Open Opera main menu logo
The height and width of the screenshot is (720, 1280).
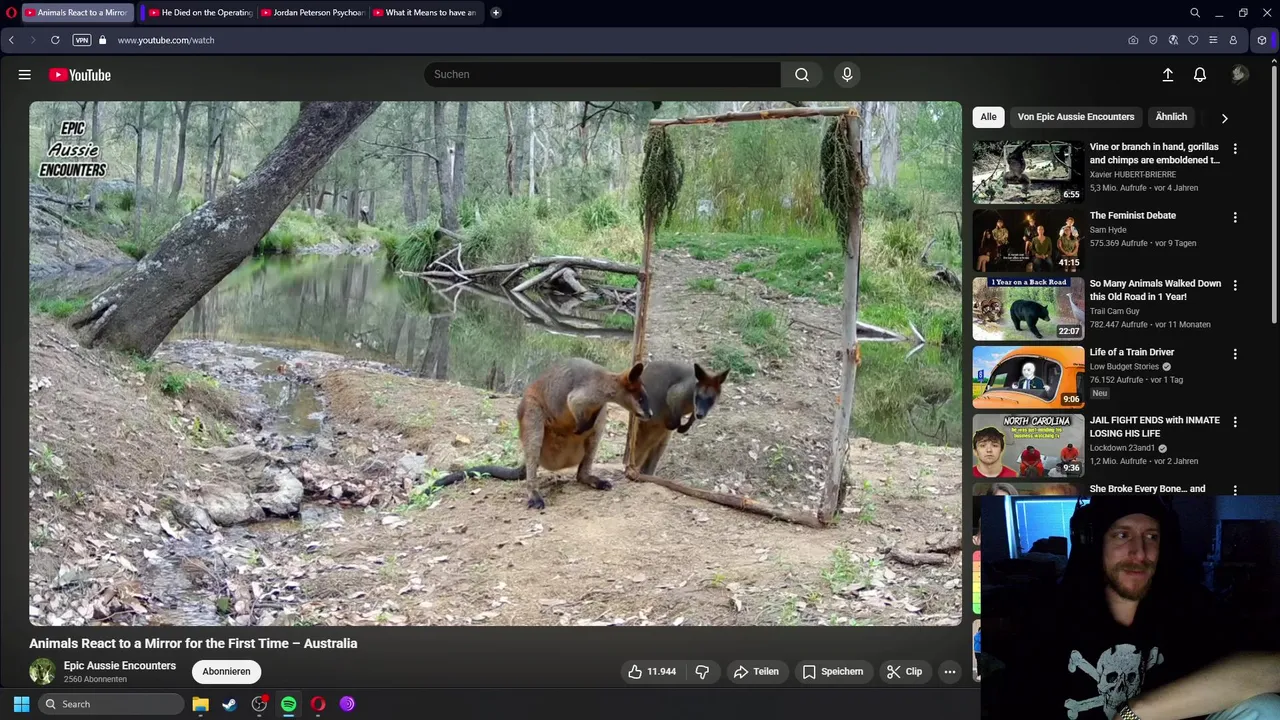pyautogui.click(x=11, y=13)
